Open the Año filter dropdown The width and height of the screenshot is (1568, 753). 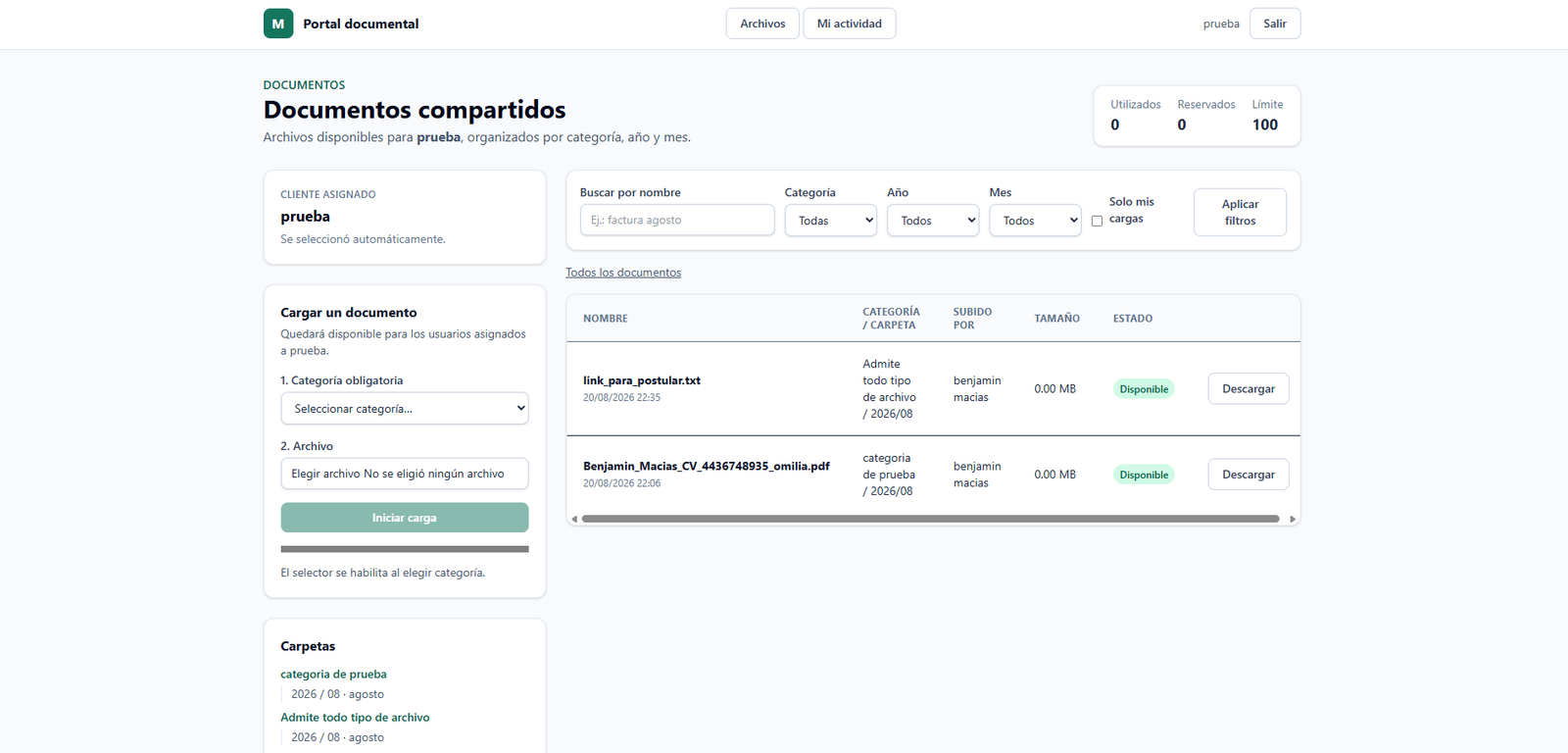pos(933,221)
